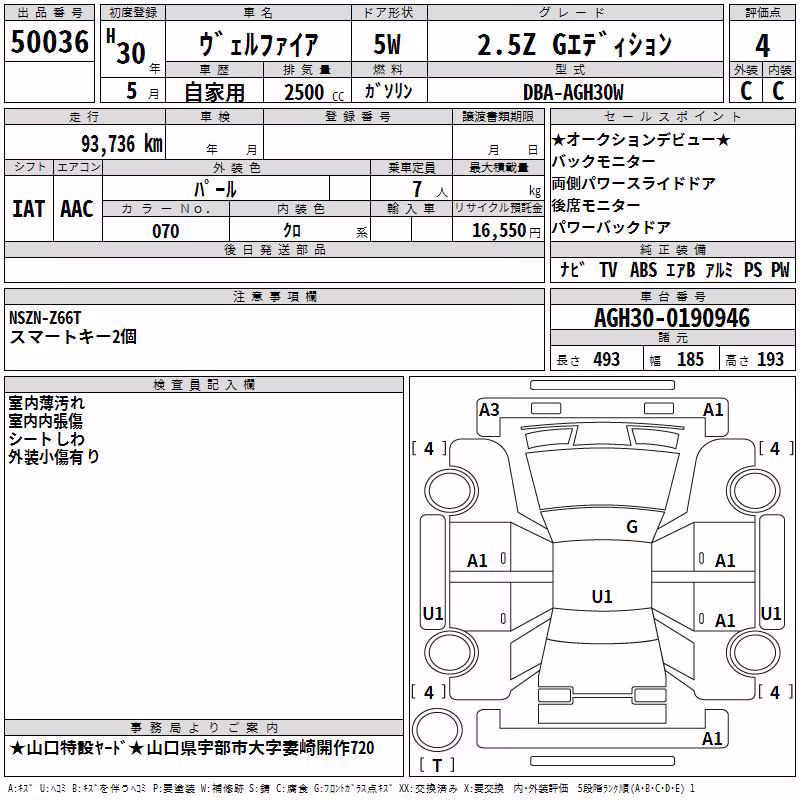Click displacement value 2500 cc
This screenshot has width=800, height=800.
(x=314, y=92)
